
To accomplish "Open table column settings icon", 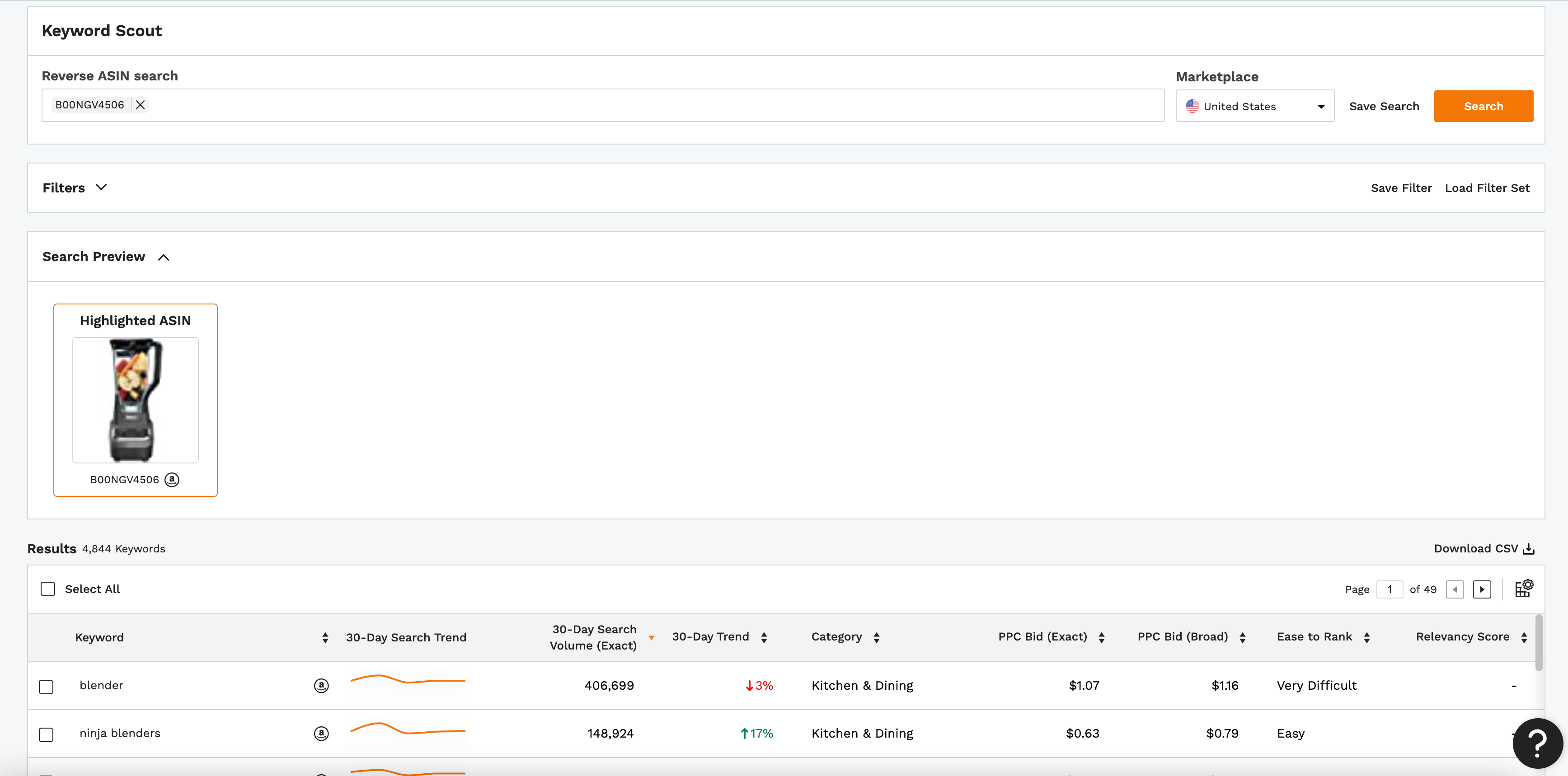I will (x=1524, y=589).
